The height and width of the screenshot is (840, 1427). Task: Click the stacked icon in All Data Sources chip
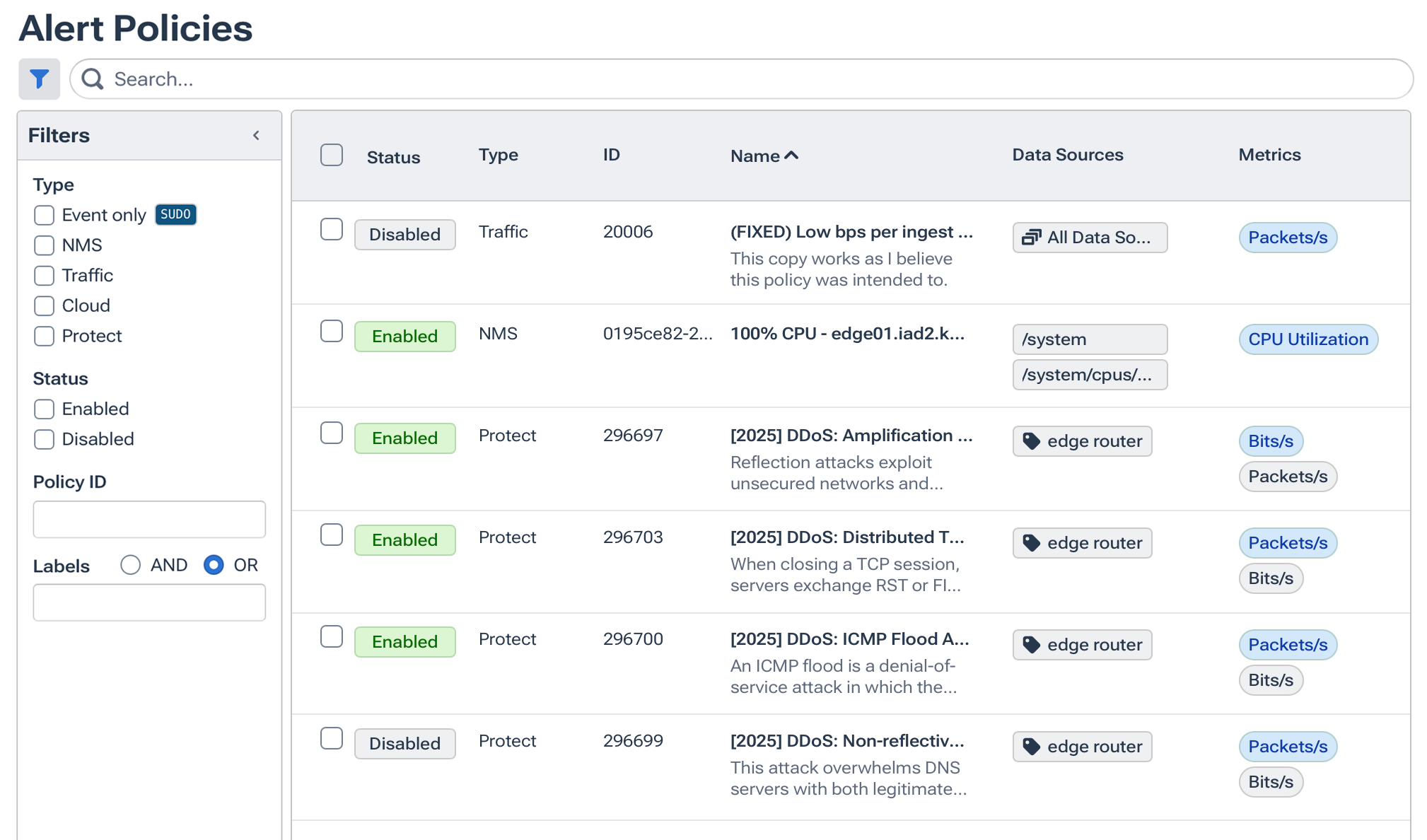click(1031, 238)
